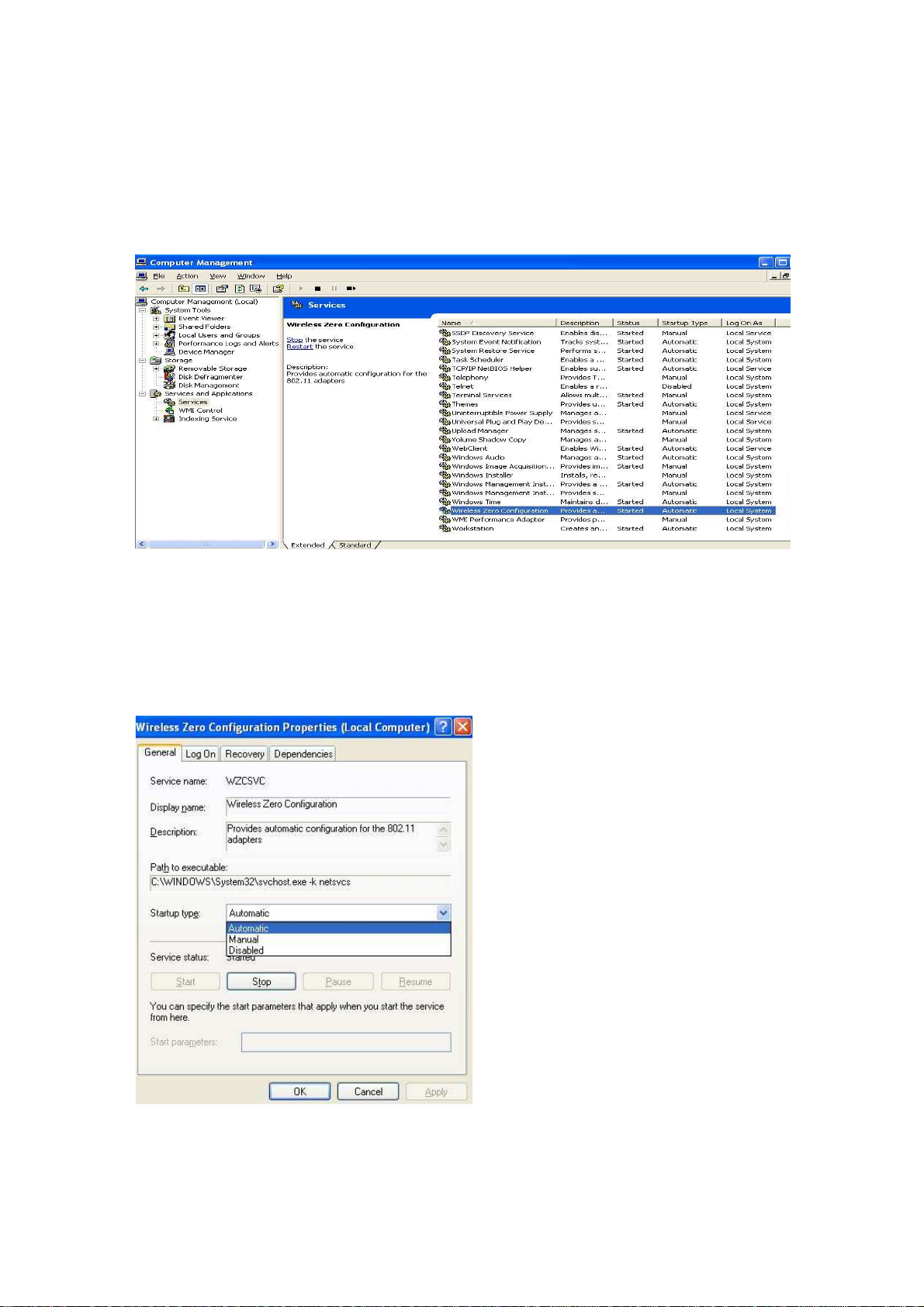Viewport: 924px width, 1307px height.
Task: Click the gear icon beside Telnet service
Action: click(x=445, y=386)
